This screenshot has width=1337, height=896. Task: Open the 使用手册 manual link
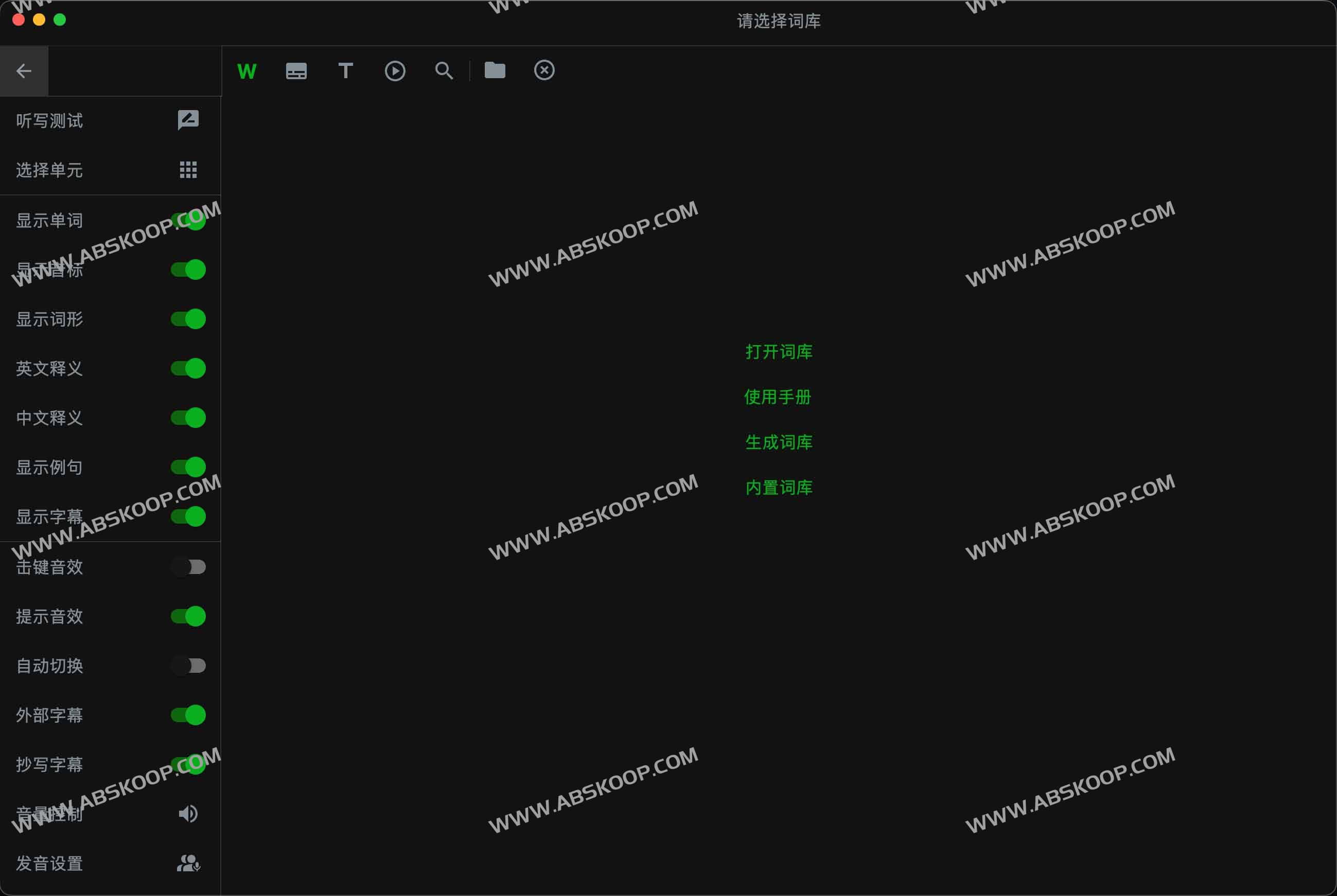click(x=779, y=397)
